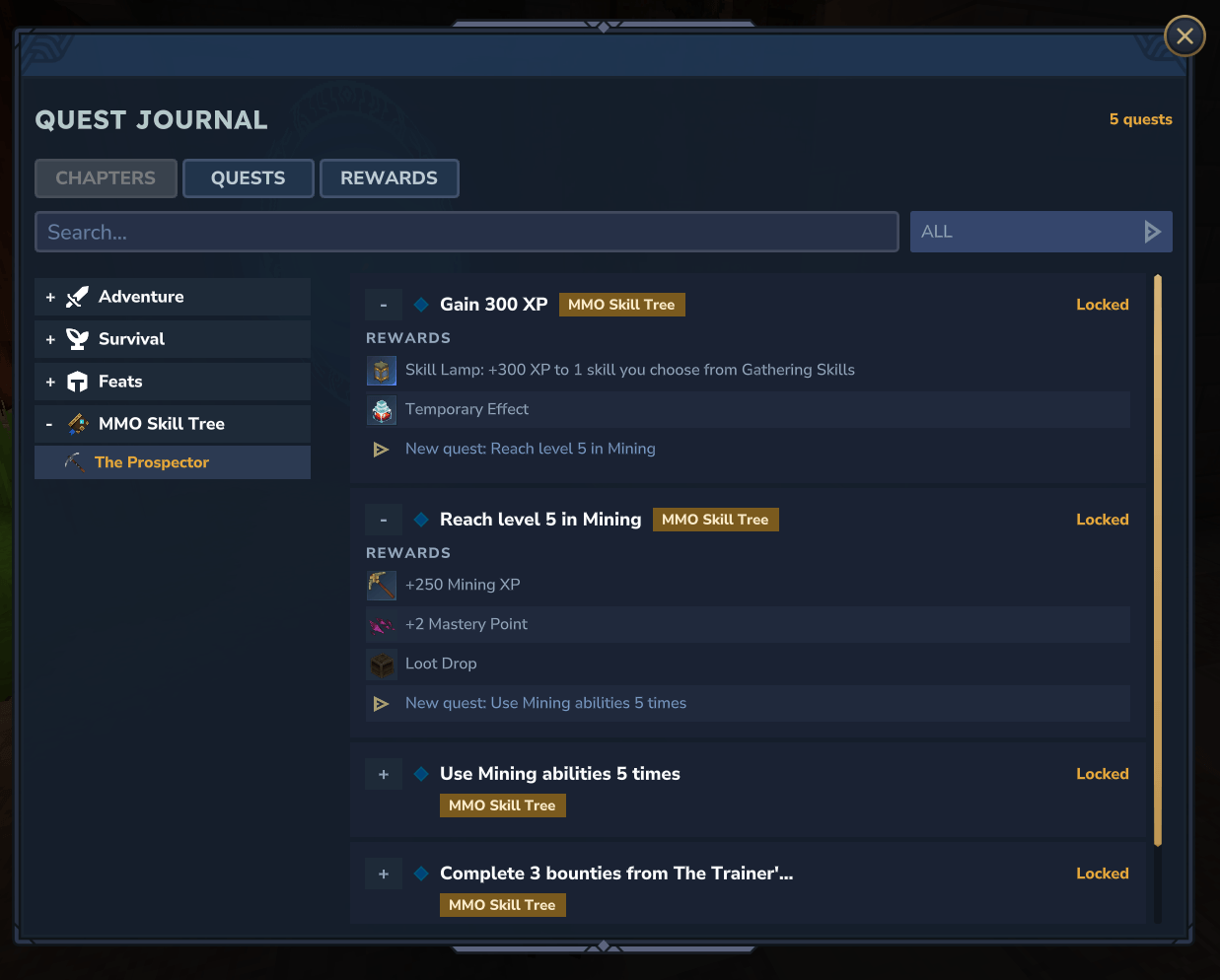Select The Prospector chapter entry
Screen dimensions: 1220x980
[x=173, y=462]
